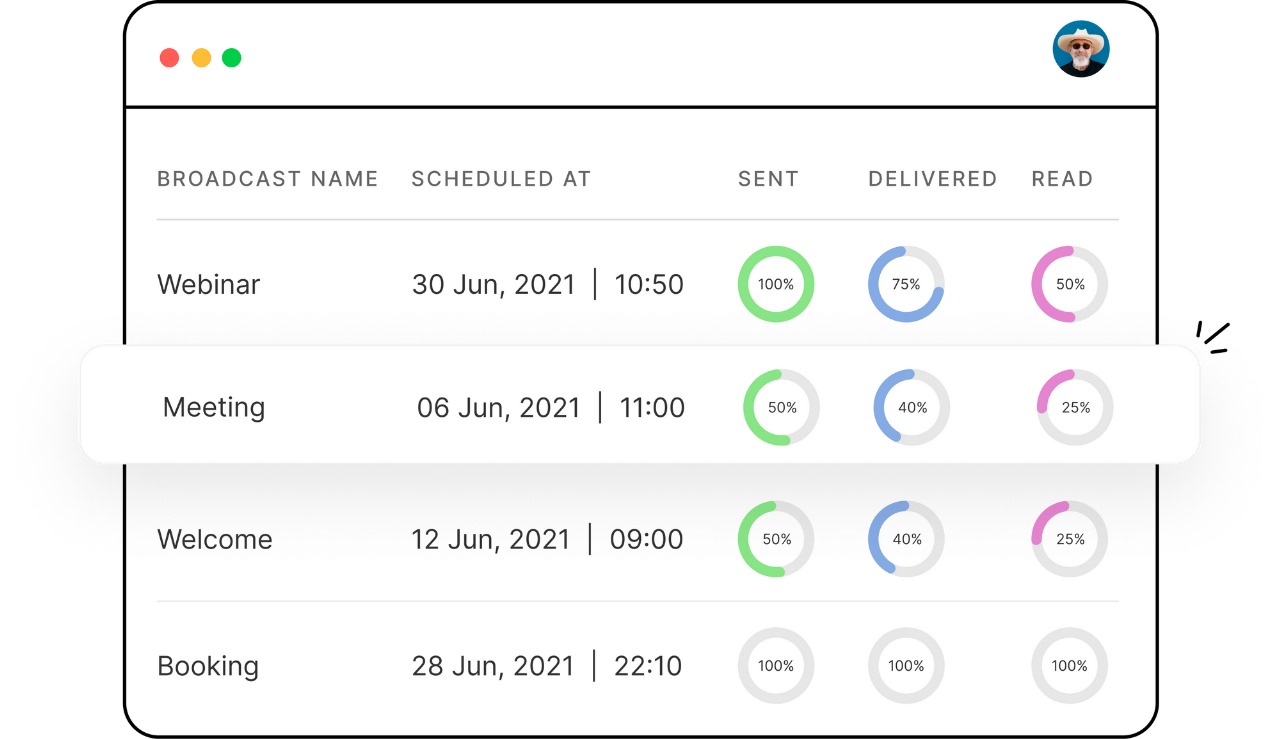
Task: Click the Webinar sent 100% ring
Action: pyautogui.click(x=776, y=284)
